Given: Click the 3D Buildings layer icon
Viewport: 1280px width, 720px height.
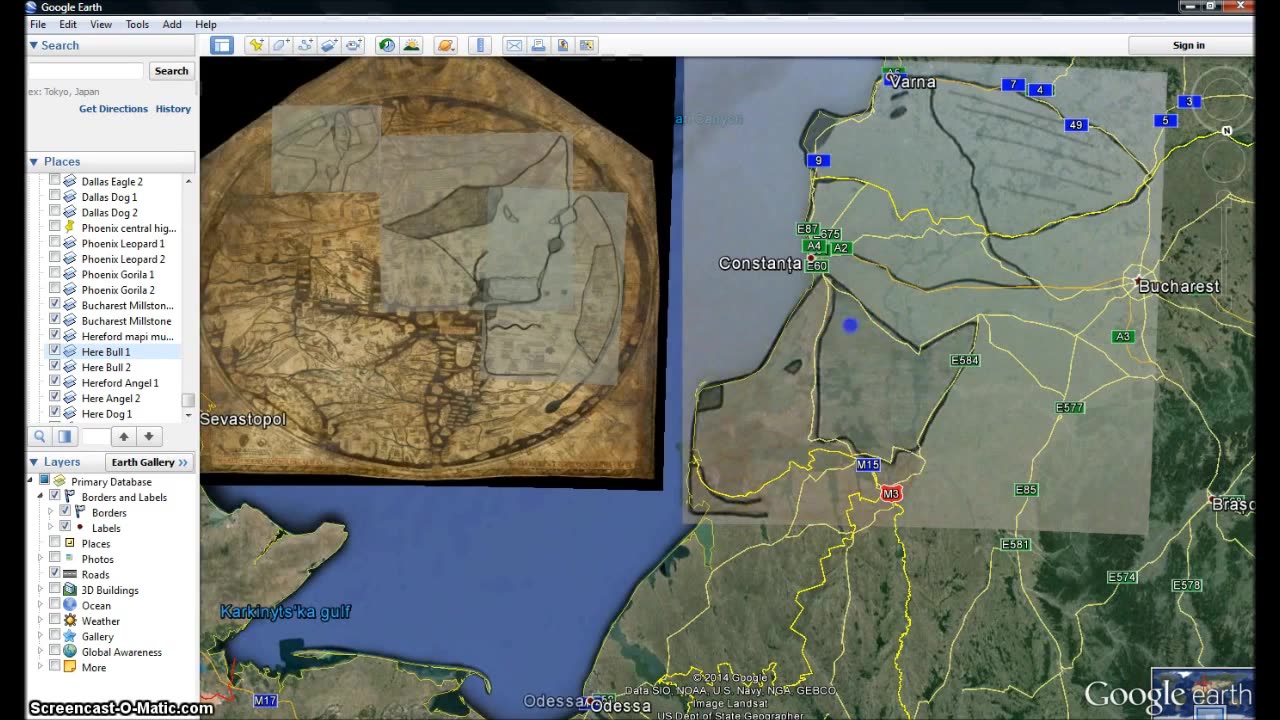Looking at the screenshot, I should click(70, 590).
